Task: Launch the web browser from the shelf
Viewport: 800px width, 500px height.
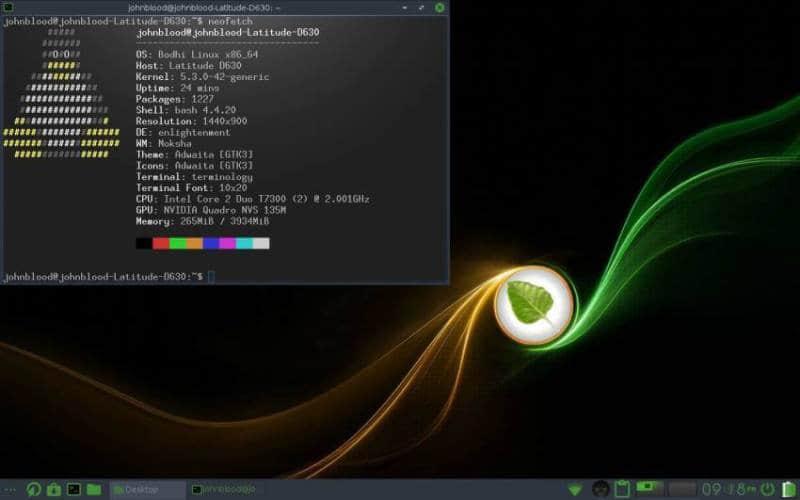Action: (33, 489)
